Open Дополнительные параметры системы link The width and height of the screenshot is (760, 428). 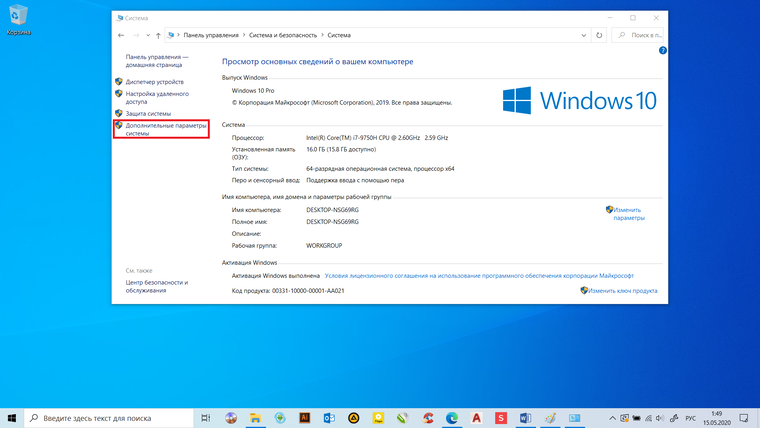[166, 129]
